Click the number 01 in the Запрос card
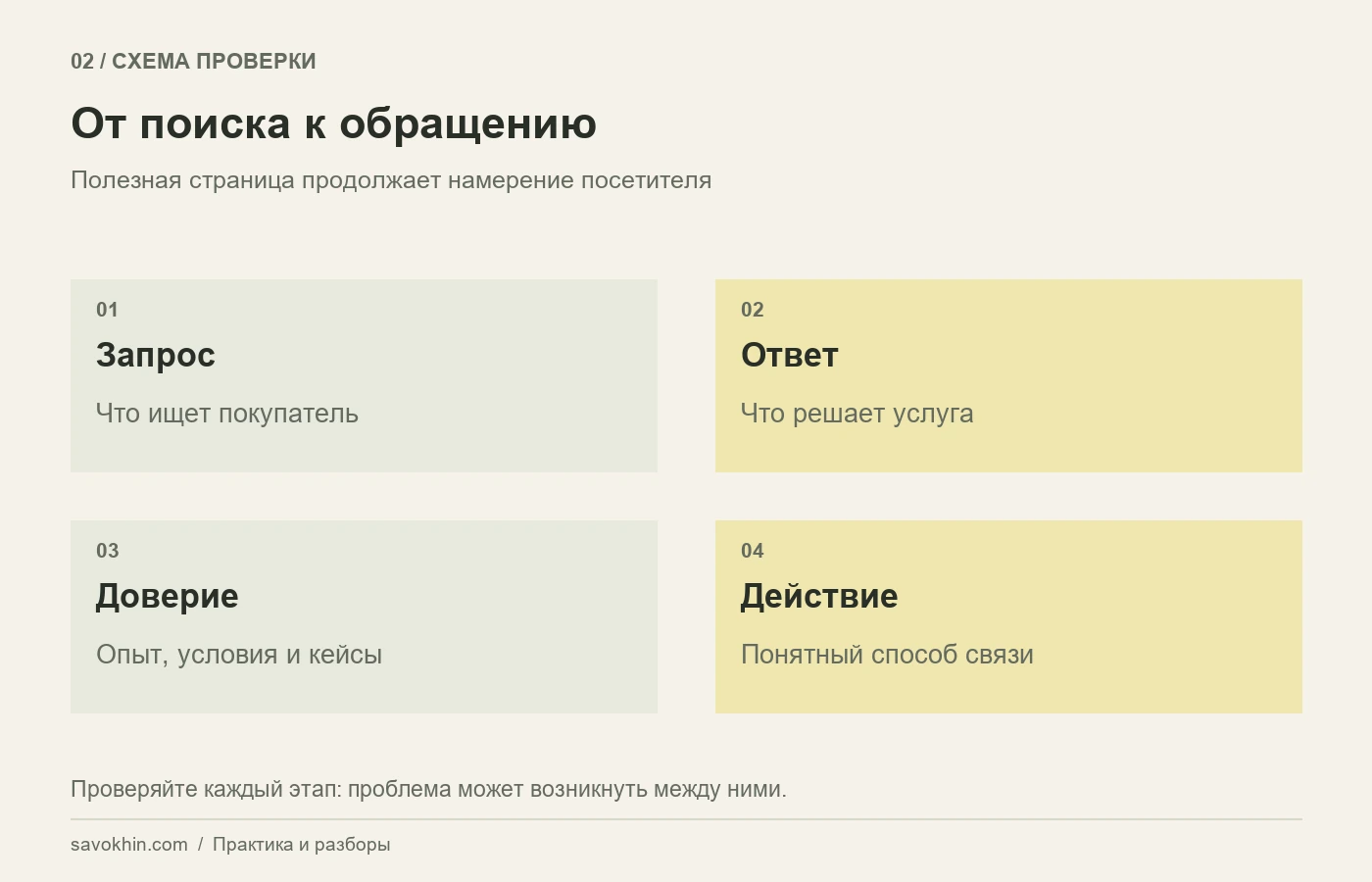Image resolution: width=1372 pixels, height=882 pixels. [x=107, y=310]
